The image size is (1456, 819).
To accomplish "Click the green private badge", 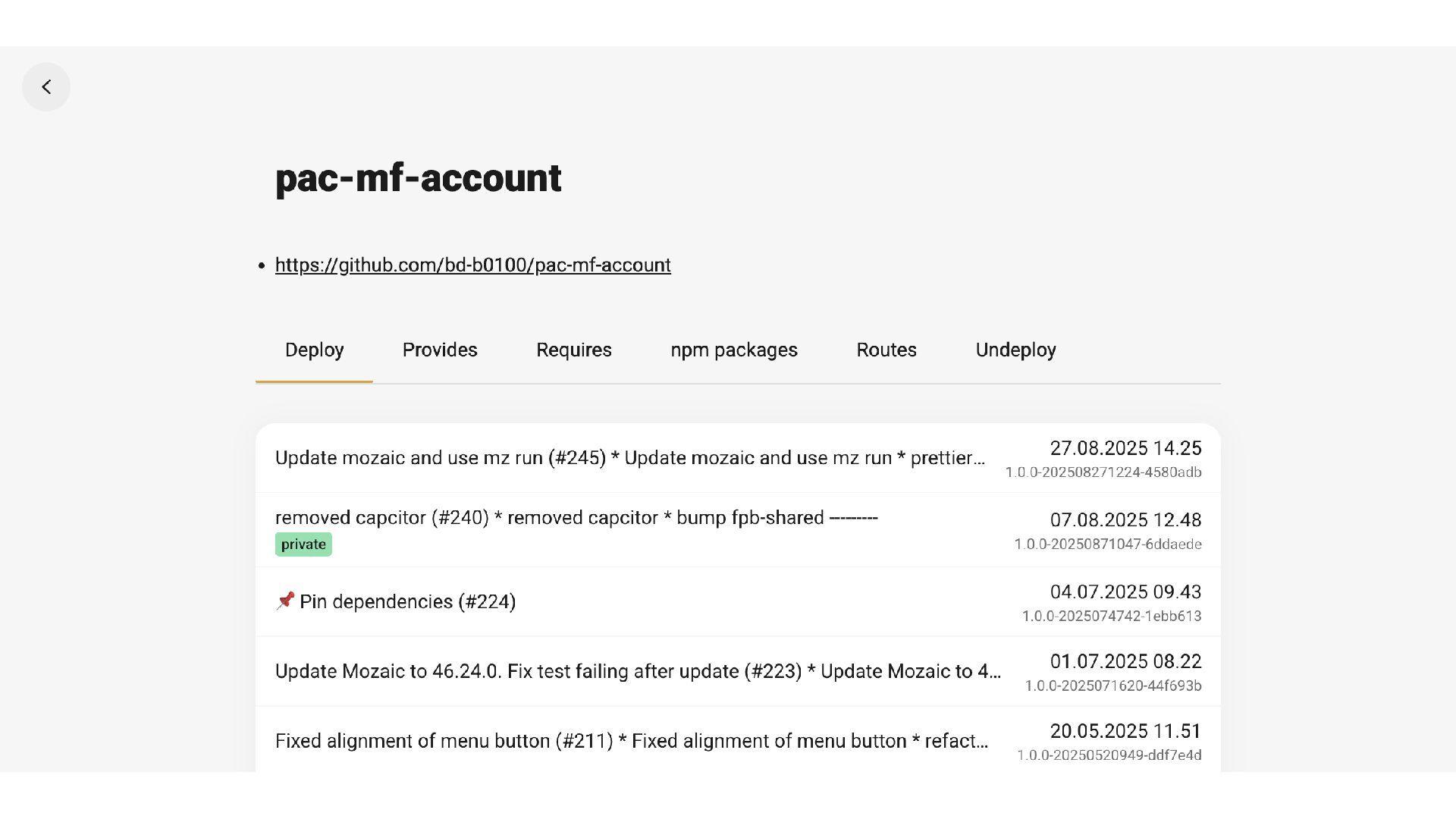I will [x=303, y=544].
